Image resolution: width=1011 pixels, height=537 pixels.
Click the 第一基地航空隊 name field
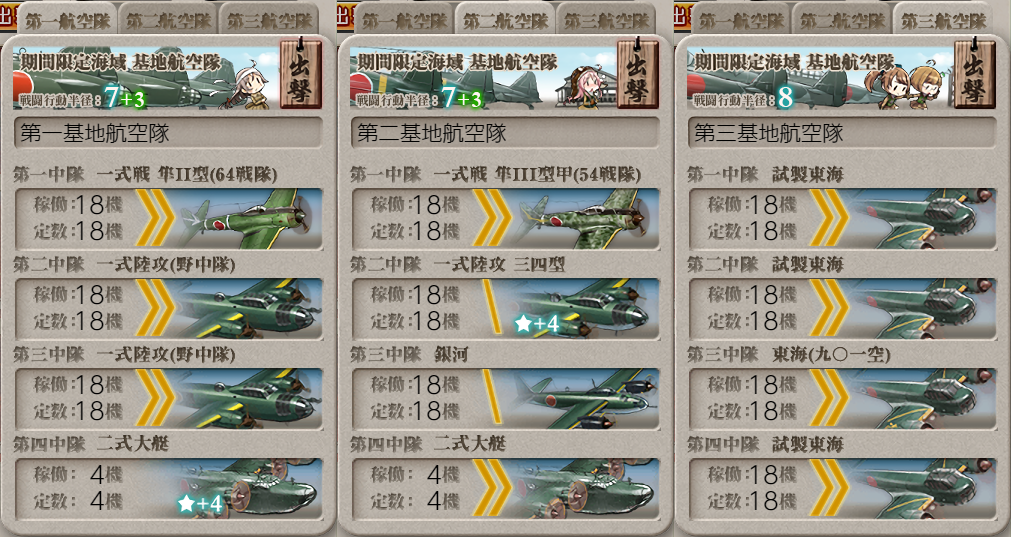(x=168, y=133)
